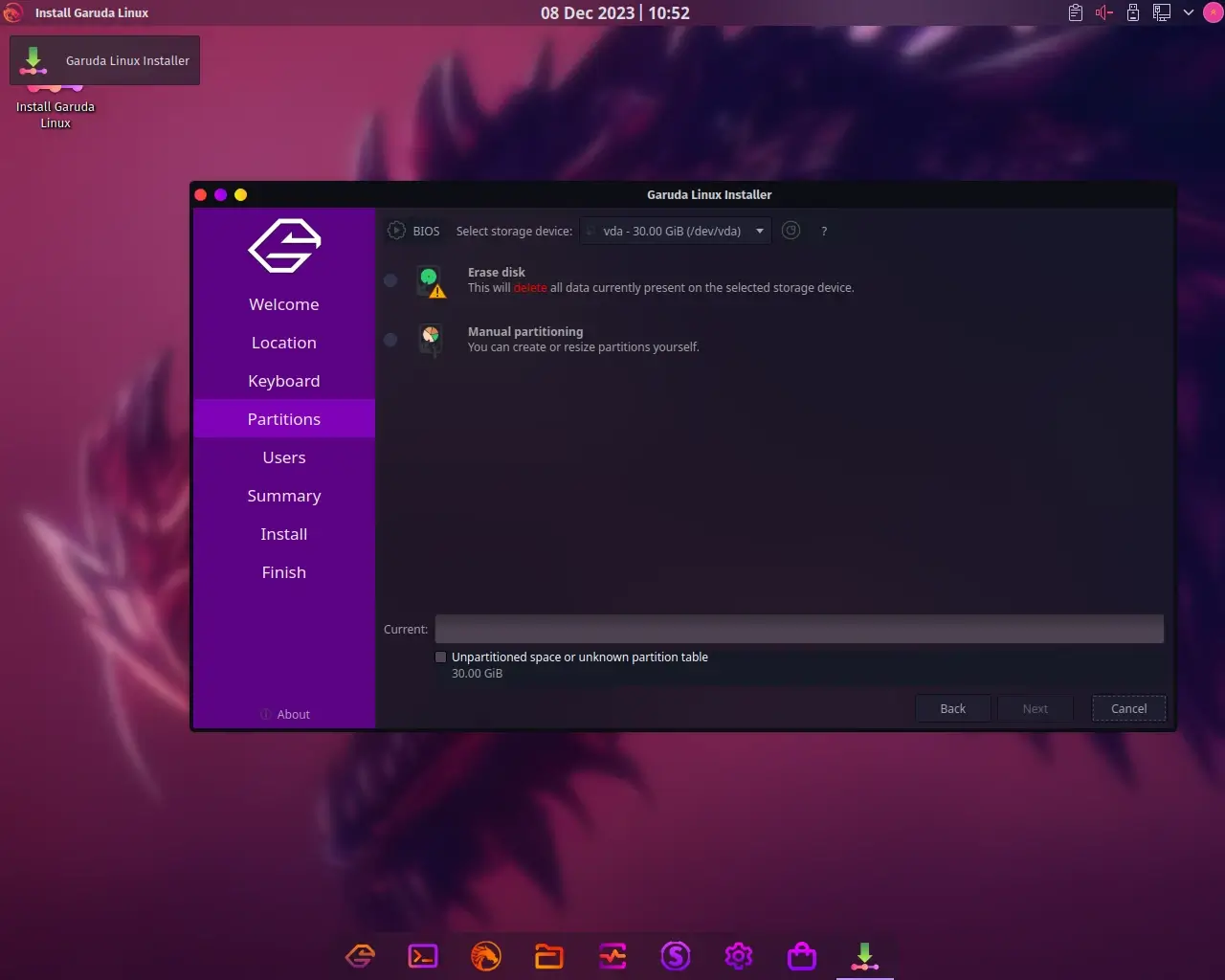The height and width of the screenshot is (980, 1225).
Task: Click the installer icon in the dock
Action: click(865, 955)
